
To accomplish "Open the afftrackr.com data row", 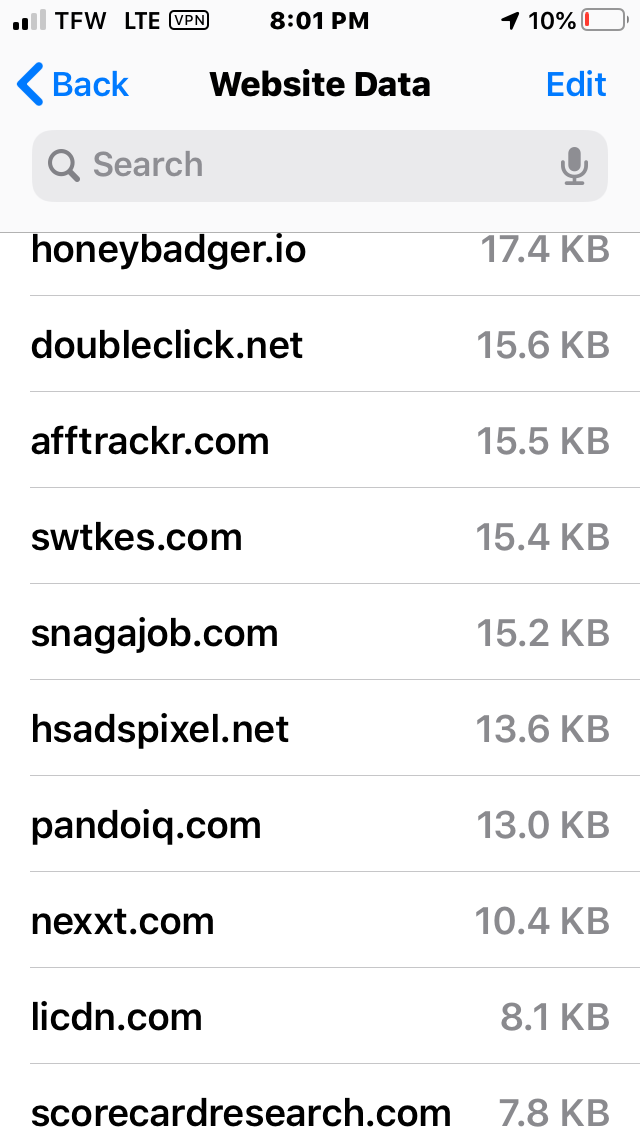I will pyautogui.click(x=320, y=440).
